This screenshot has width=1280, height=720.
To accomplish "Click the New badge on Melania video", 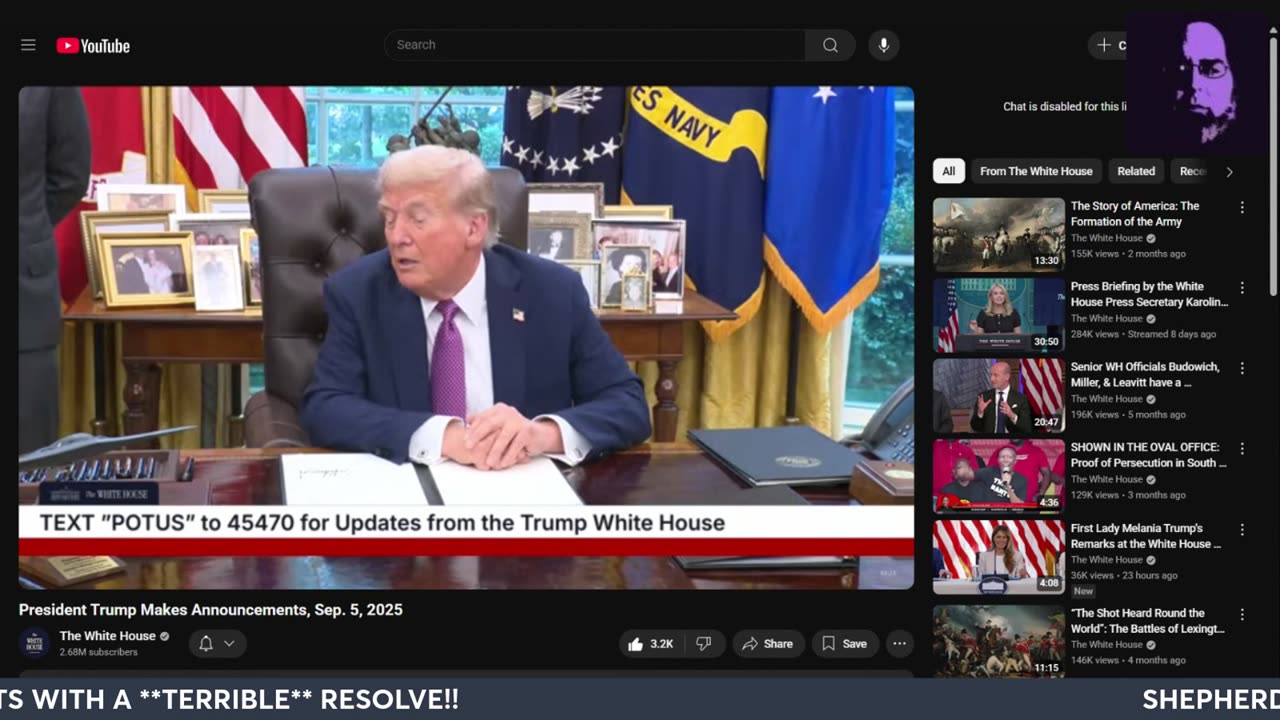I will 1083,591.
